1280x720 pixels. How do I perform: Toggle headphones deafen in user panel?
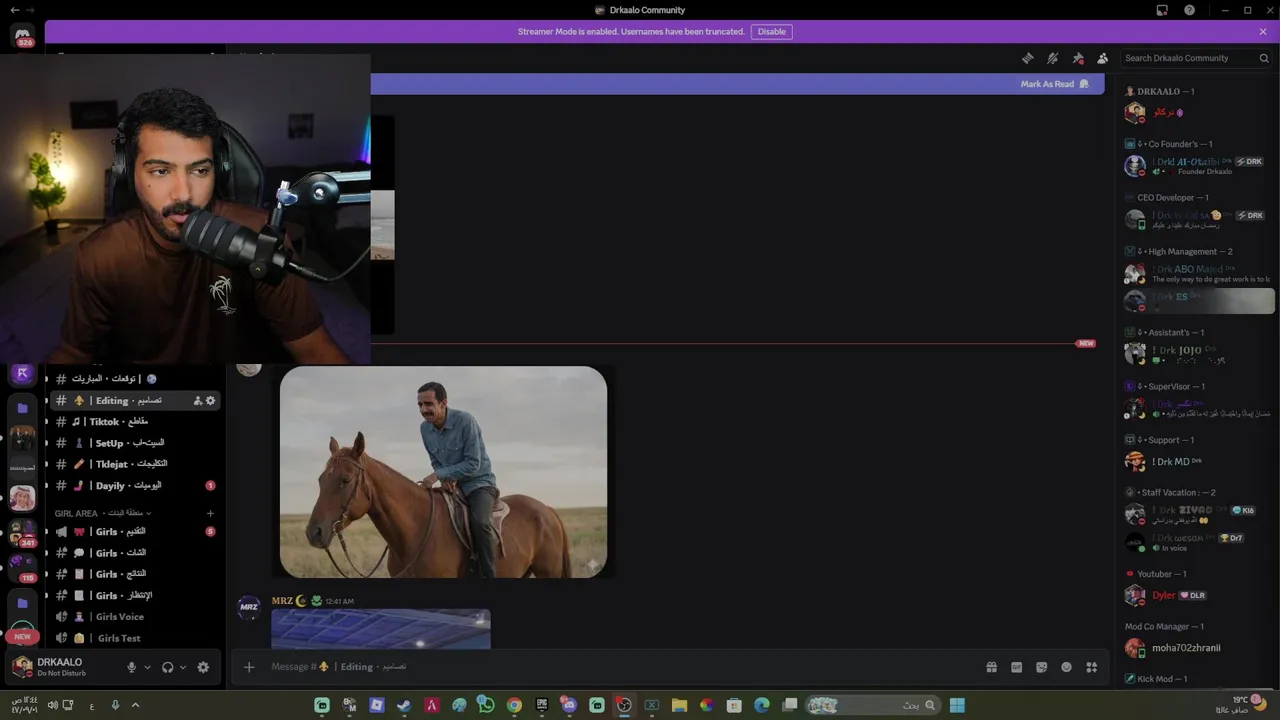pyautogui.click(x=167, y=667)
